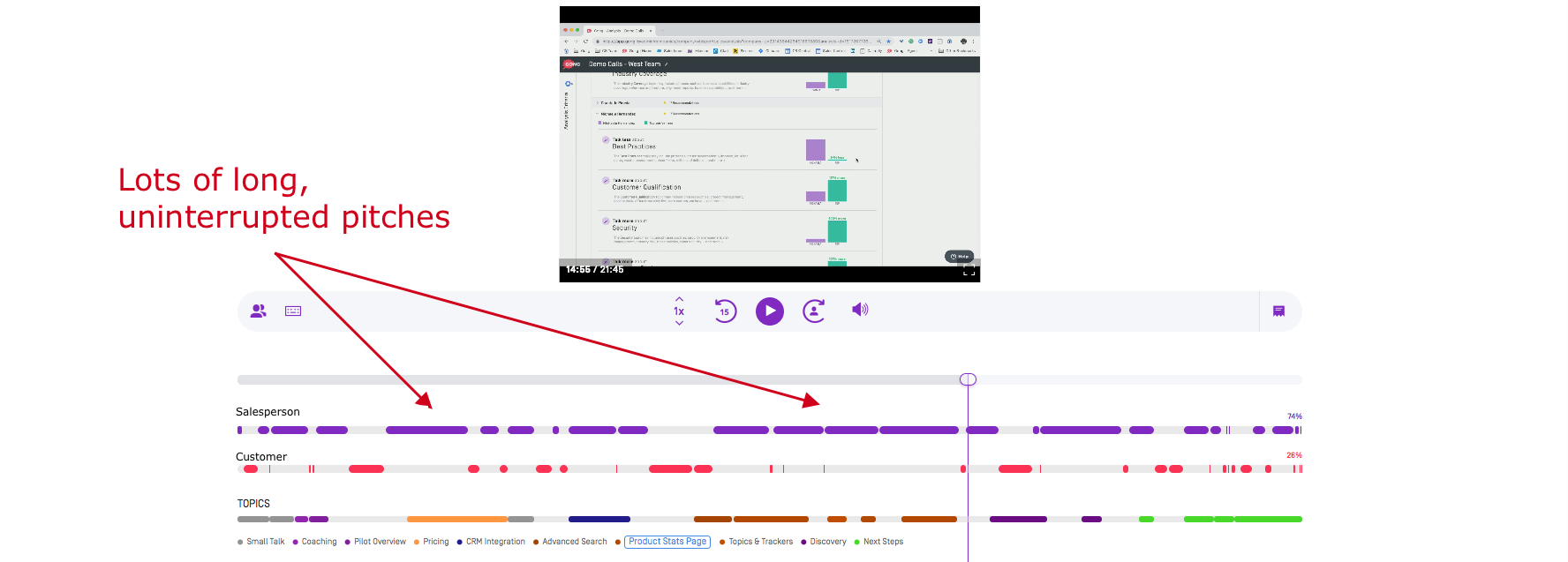Click the 74% salesperson talk ratio

click(x=1294, y=416)
